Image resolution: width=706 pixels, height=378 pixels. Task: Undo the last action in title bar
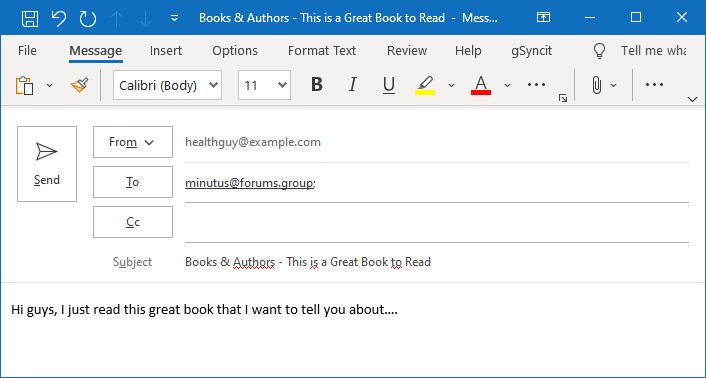(59, 18)
